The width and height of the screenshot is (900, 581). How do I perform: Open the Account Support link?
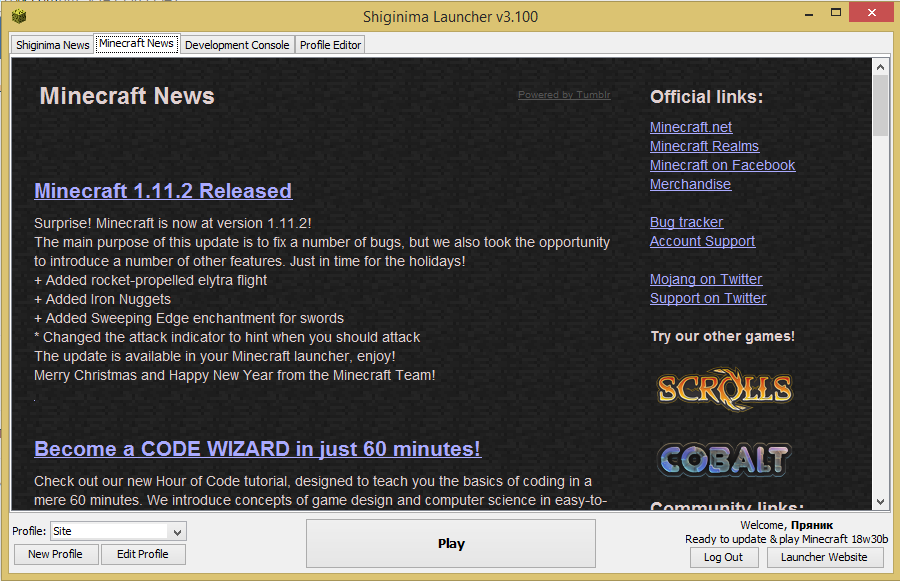703,241
